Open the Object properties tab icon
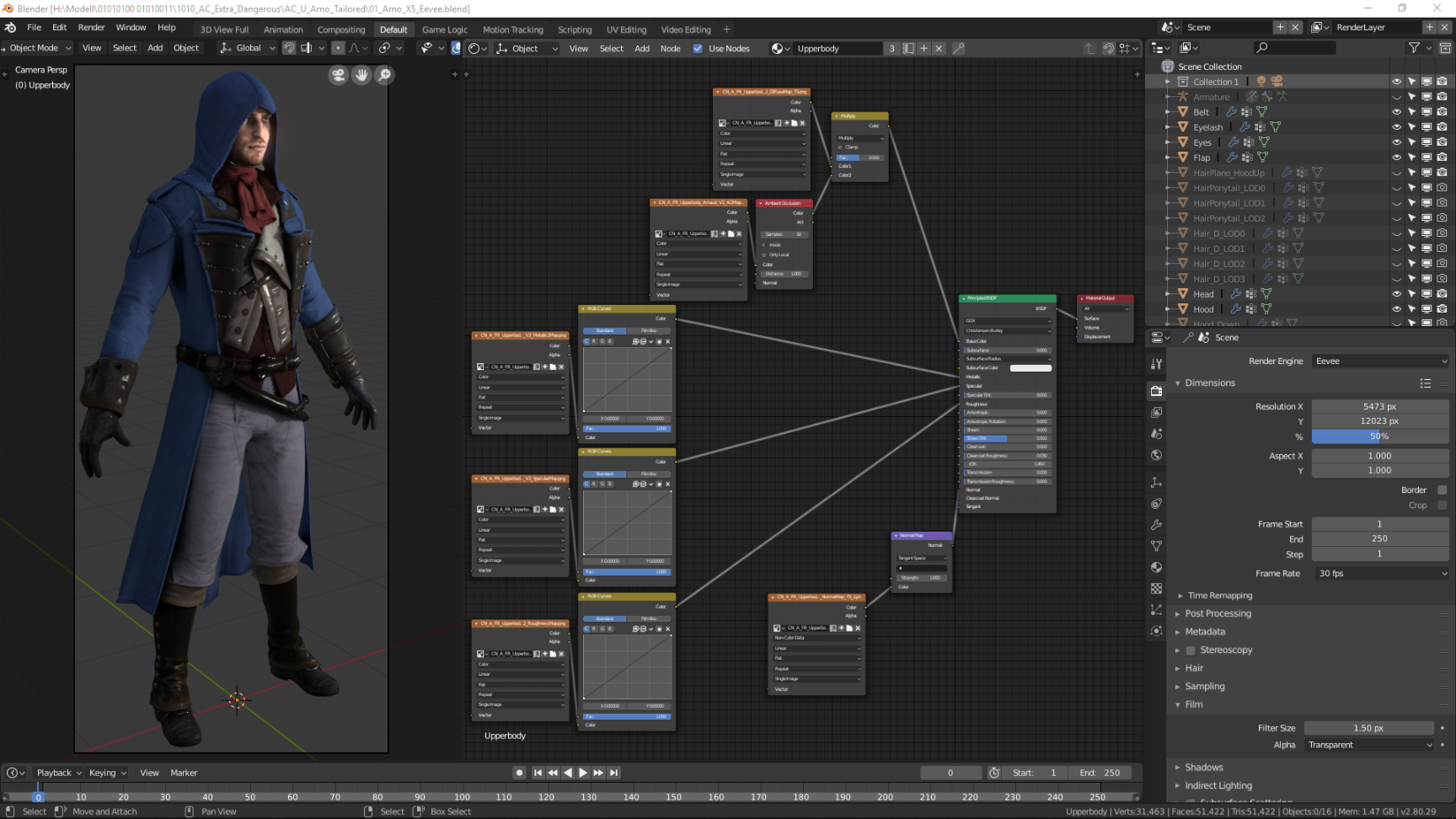 [x=1156, y=483]
